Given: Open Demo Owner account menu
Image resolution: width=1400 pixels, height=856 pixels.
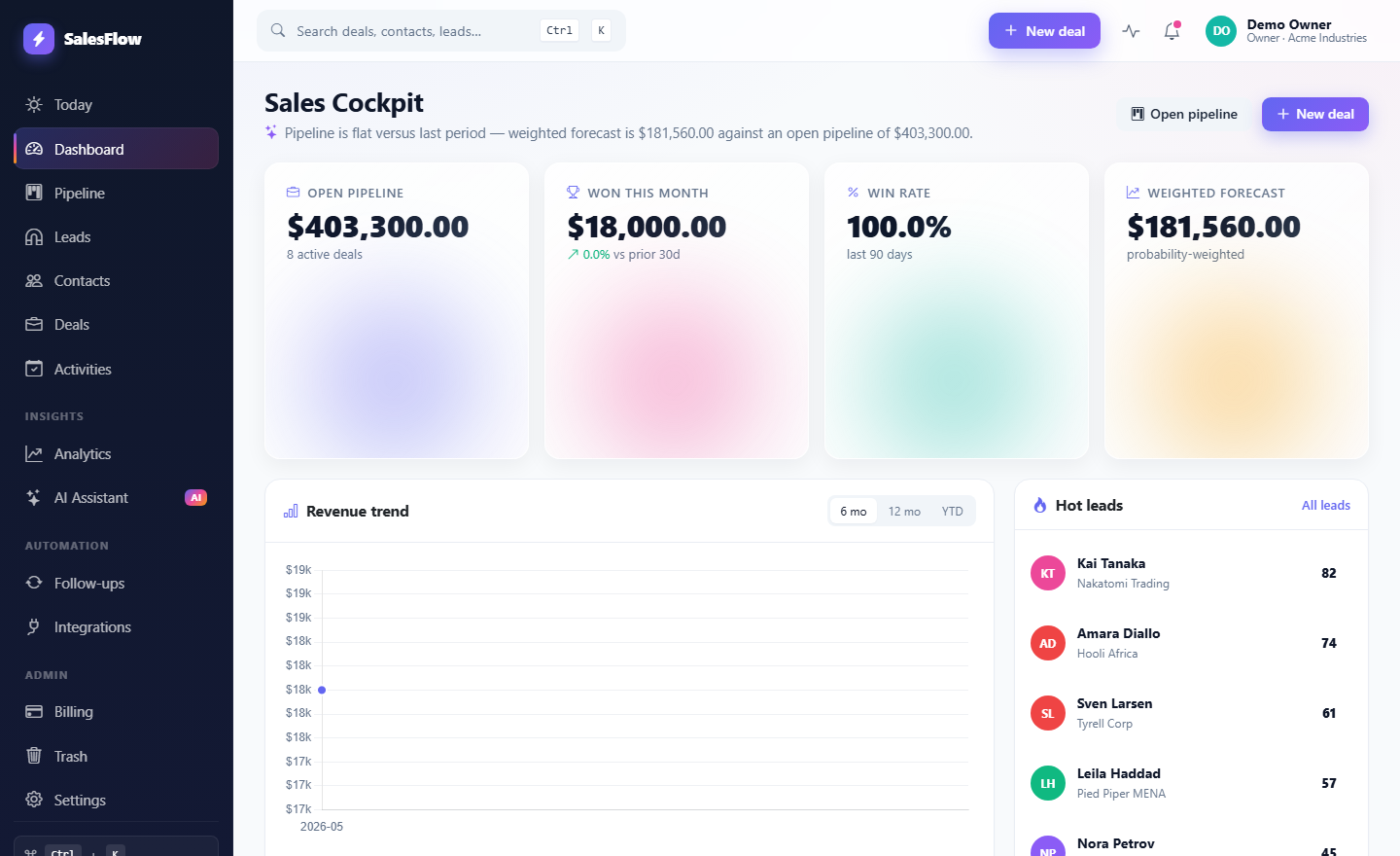Looking at the screenshot, I should 1286,31.
